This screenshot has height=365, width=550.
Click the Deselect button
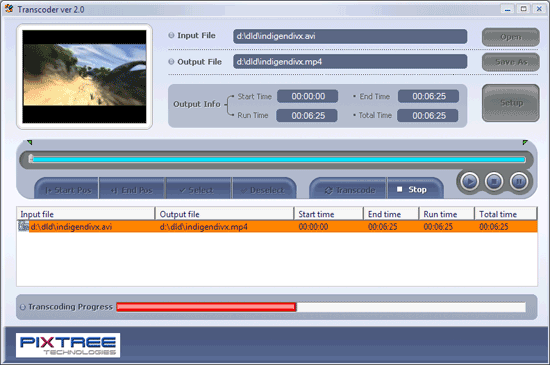(264, 190)
